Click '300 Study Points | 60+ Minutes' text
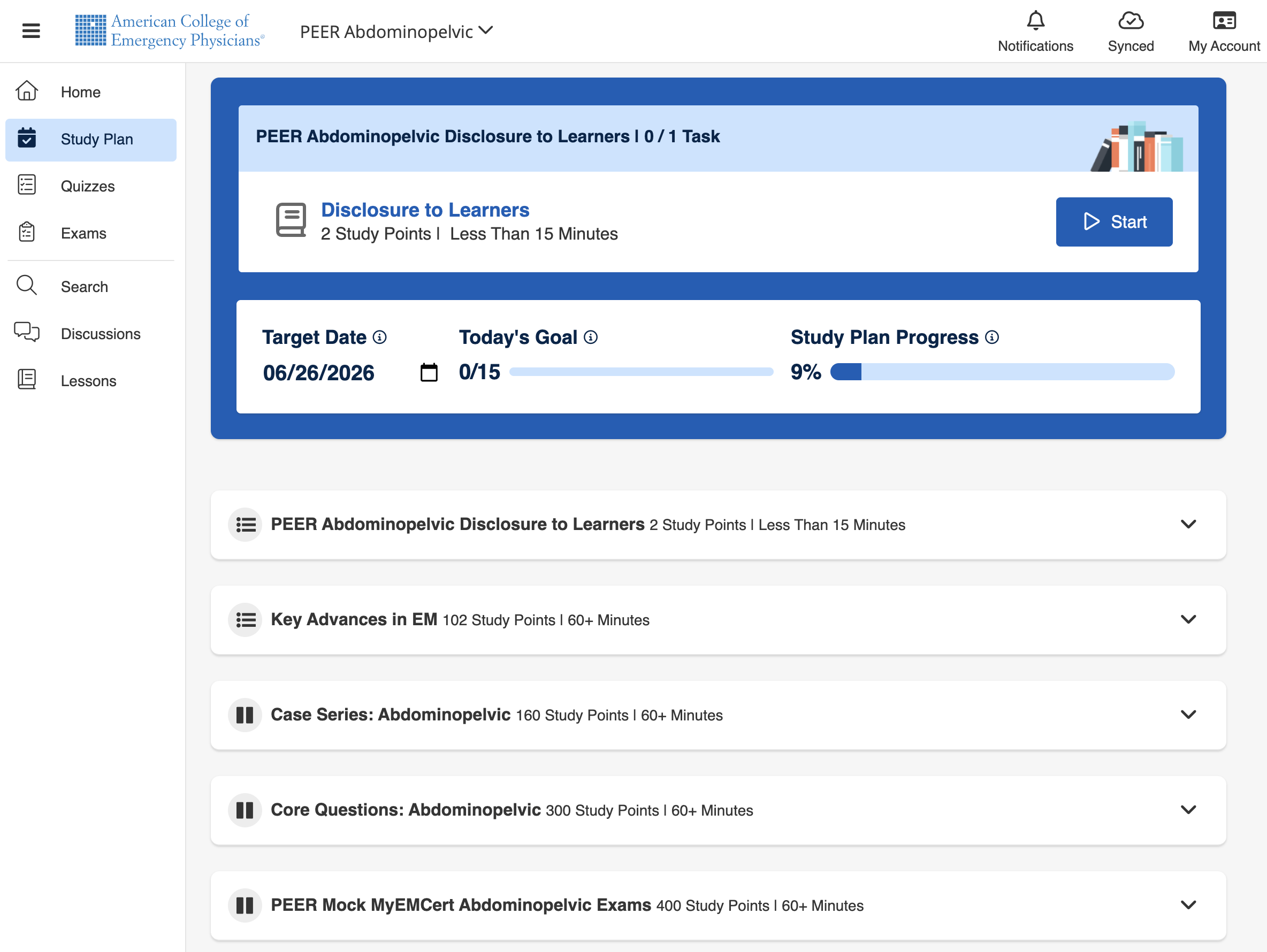 pyautogui.click(x=650, y=810)
